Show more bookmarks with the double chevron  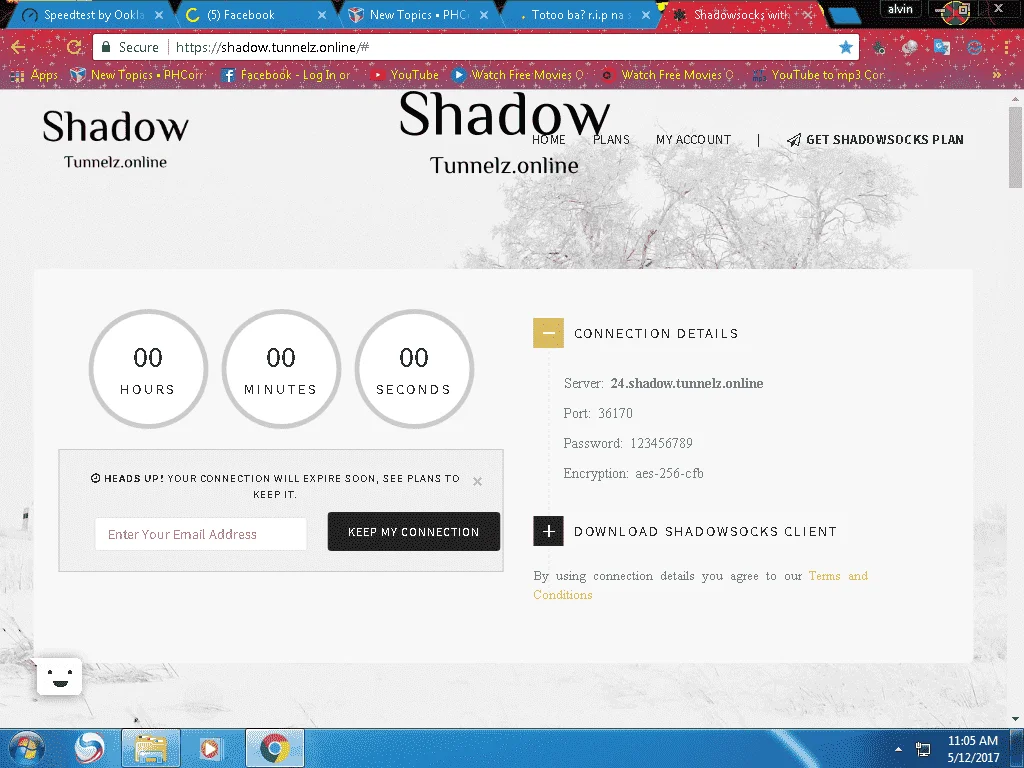click(x=997, y=75)
